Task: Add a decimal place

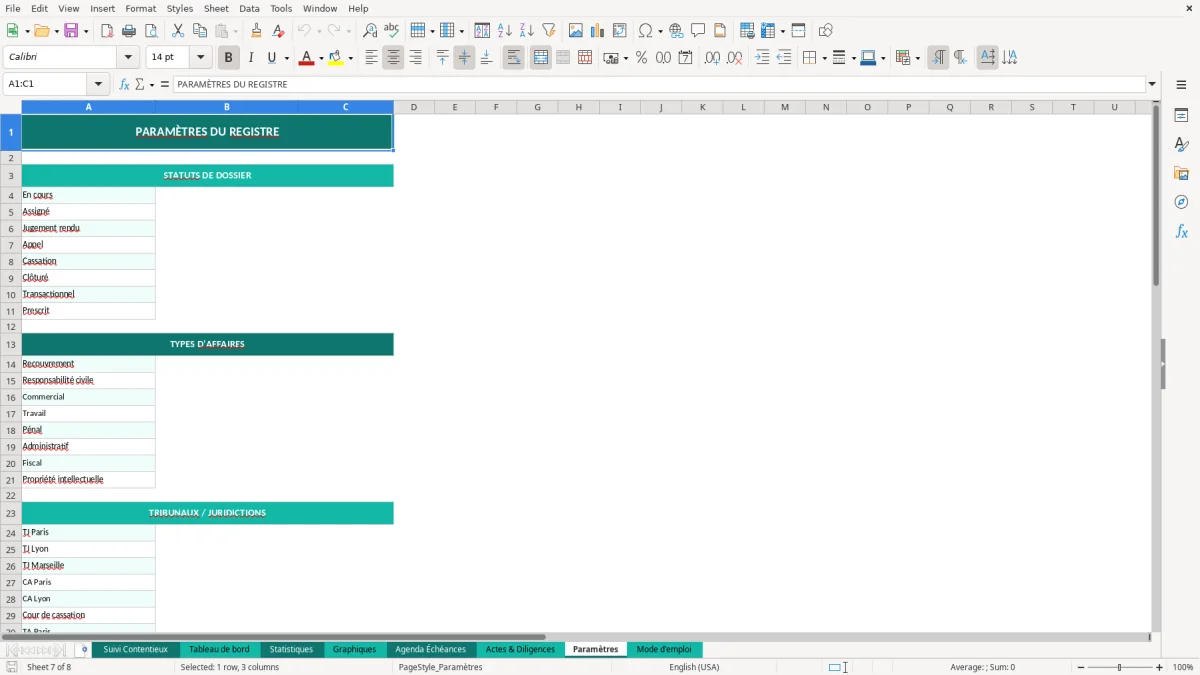Action: [712, 58]
